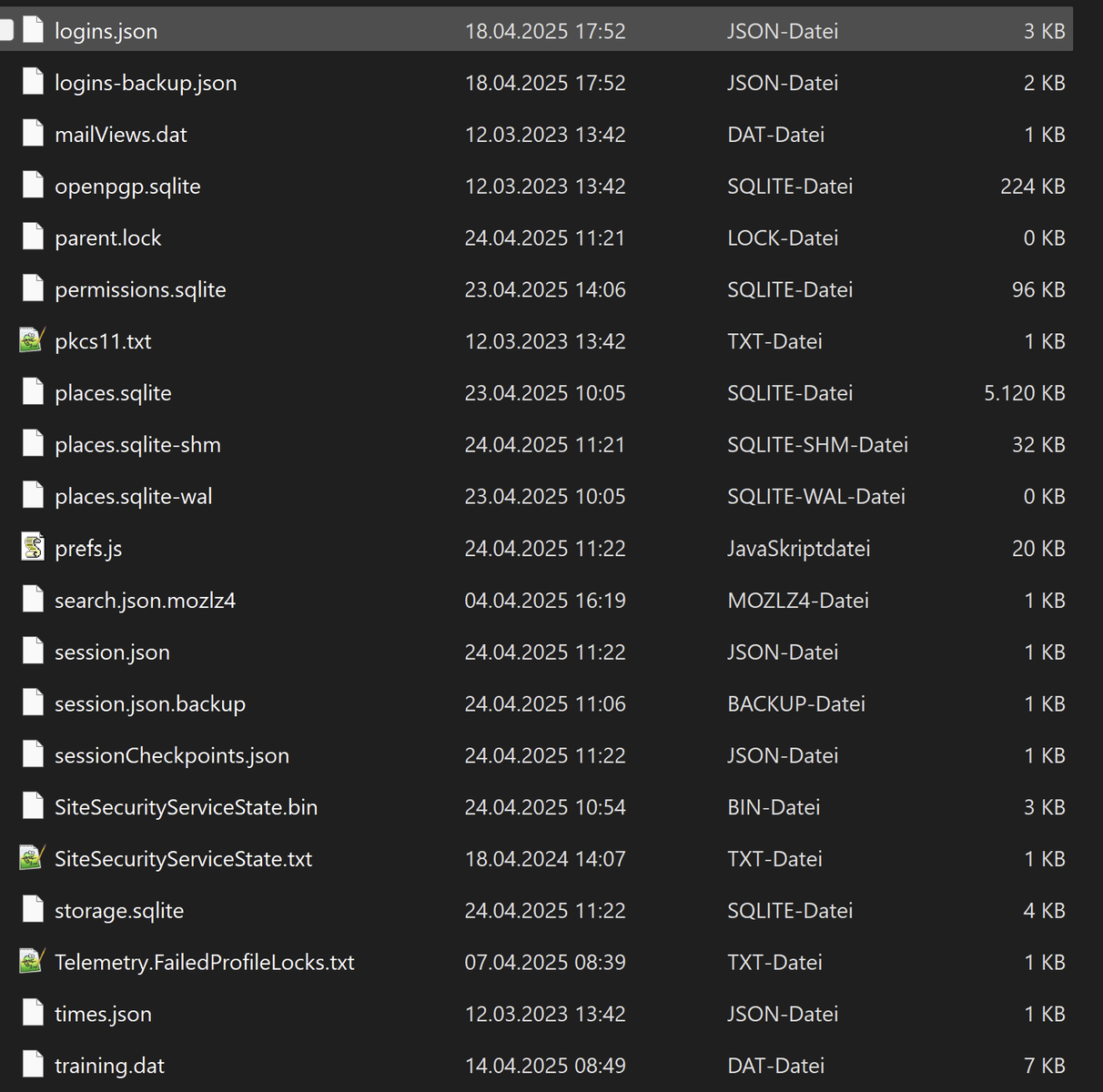The height and width of the screenshot is (1092, 1103).
Task: Select the file name openpgp.sqlite
Action: point(127,187)
